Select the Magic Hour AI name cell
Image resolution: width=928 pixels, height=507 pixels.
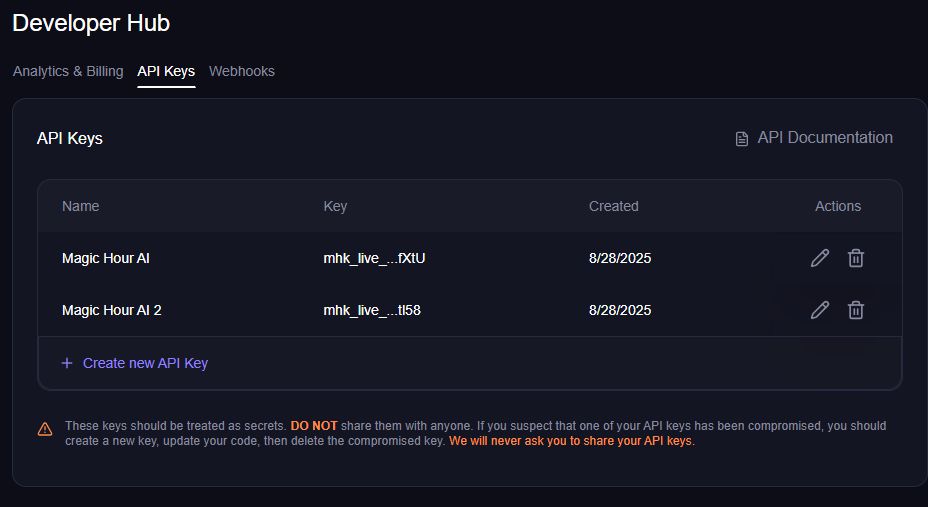pyautogui.click(x=106, y=258)
